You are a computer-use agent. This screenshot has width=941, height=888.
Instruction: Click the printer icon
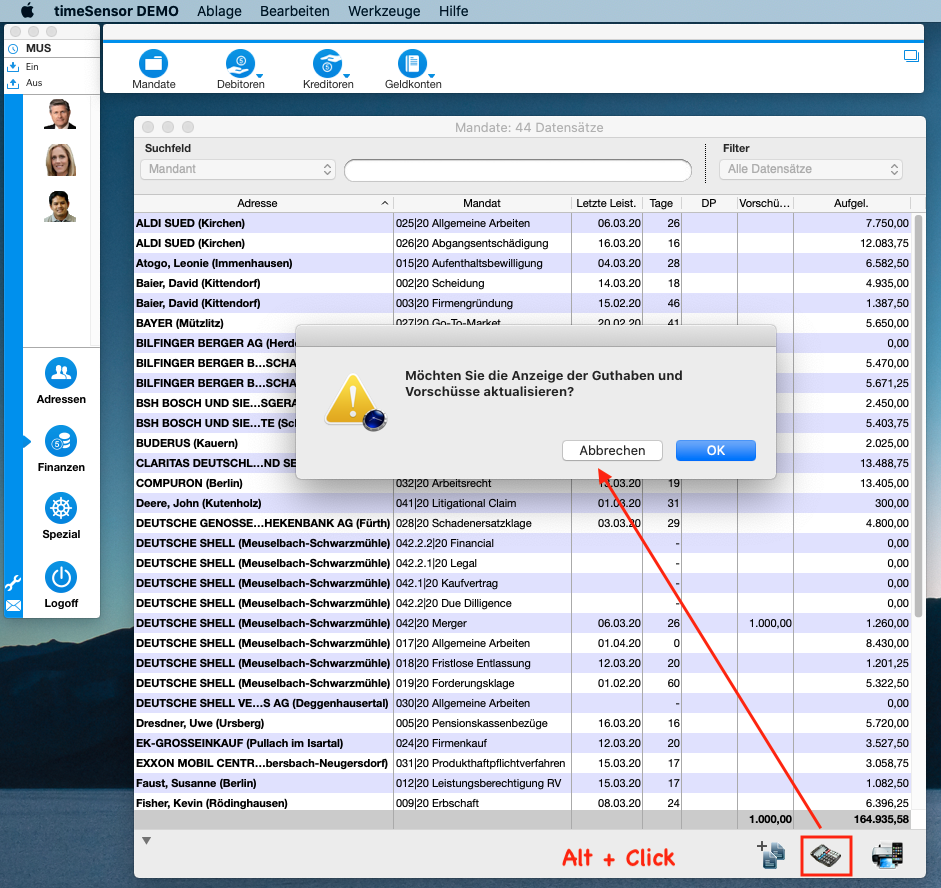887,855
